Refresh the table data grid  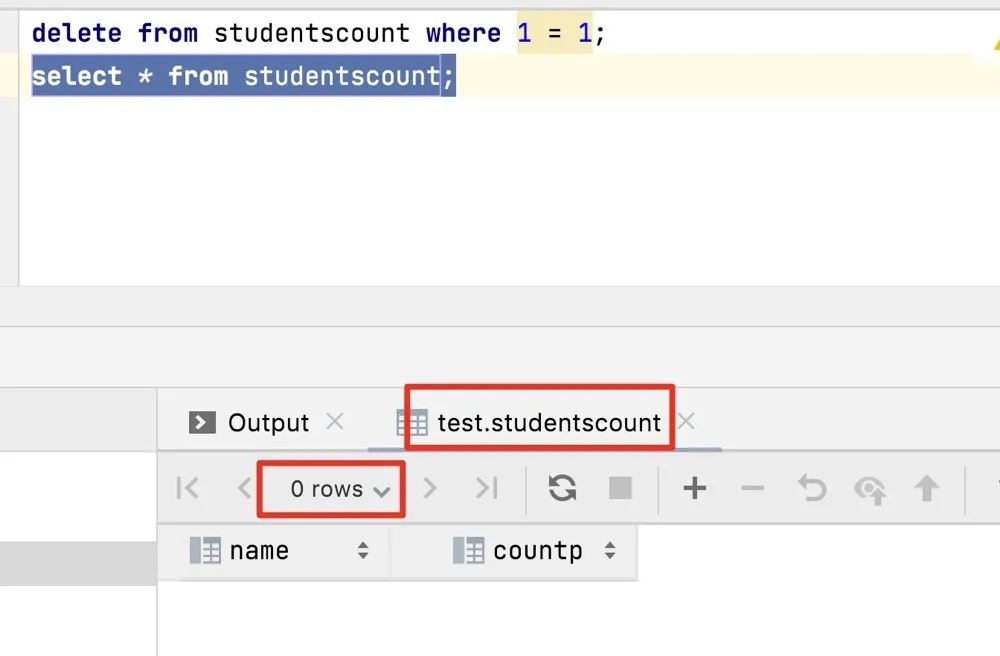[563, 488]
